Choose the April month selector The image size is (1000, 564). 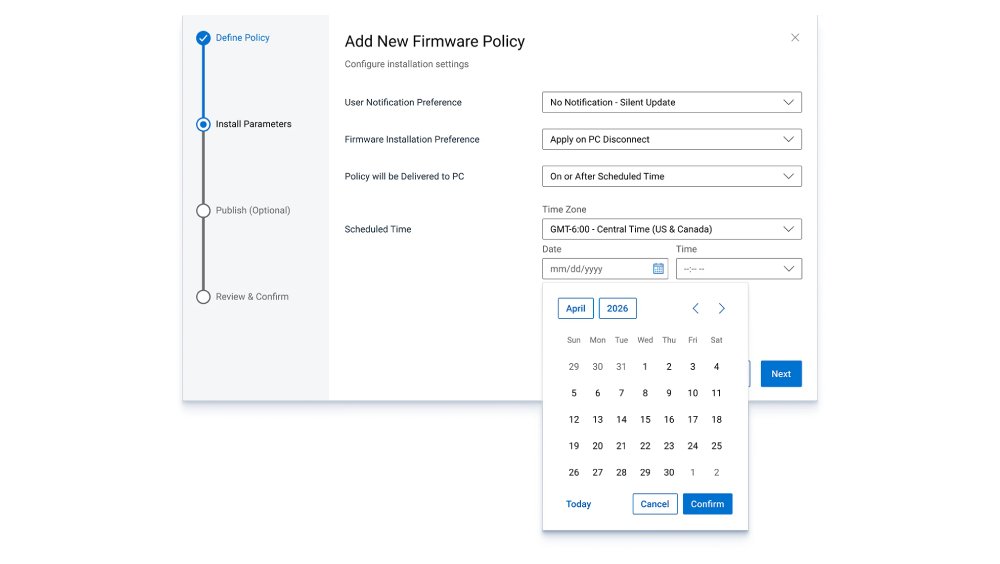coord(575,308)
